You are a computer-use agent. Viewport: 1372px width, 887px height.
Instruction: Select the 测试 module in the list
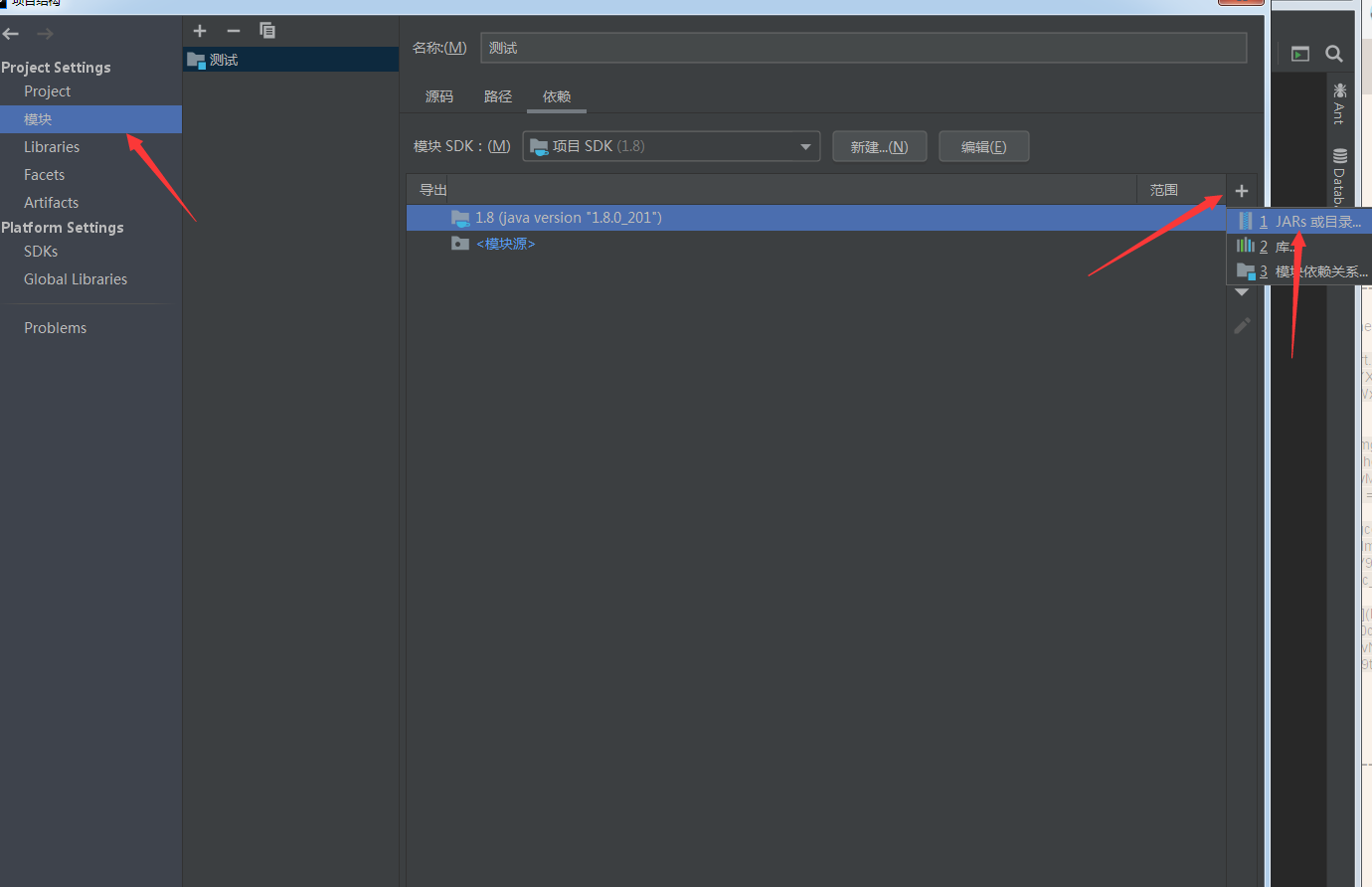(290, 60)
